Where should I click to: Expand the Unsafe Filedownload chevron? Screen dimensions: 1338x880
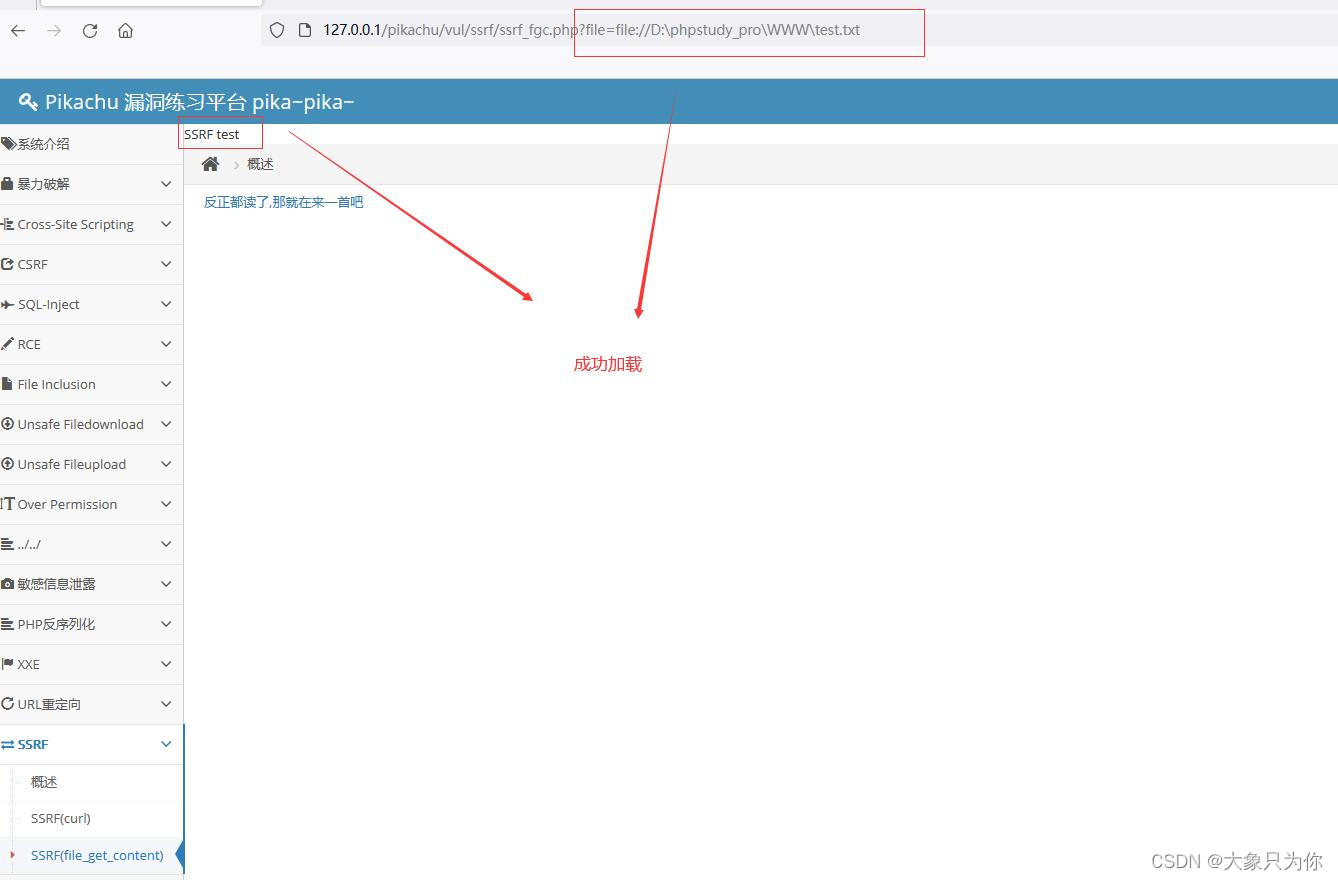point(166,424)
